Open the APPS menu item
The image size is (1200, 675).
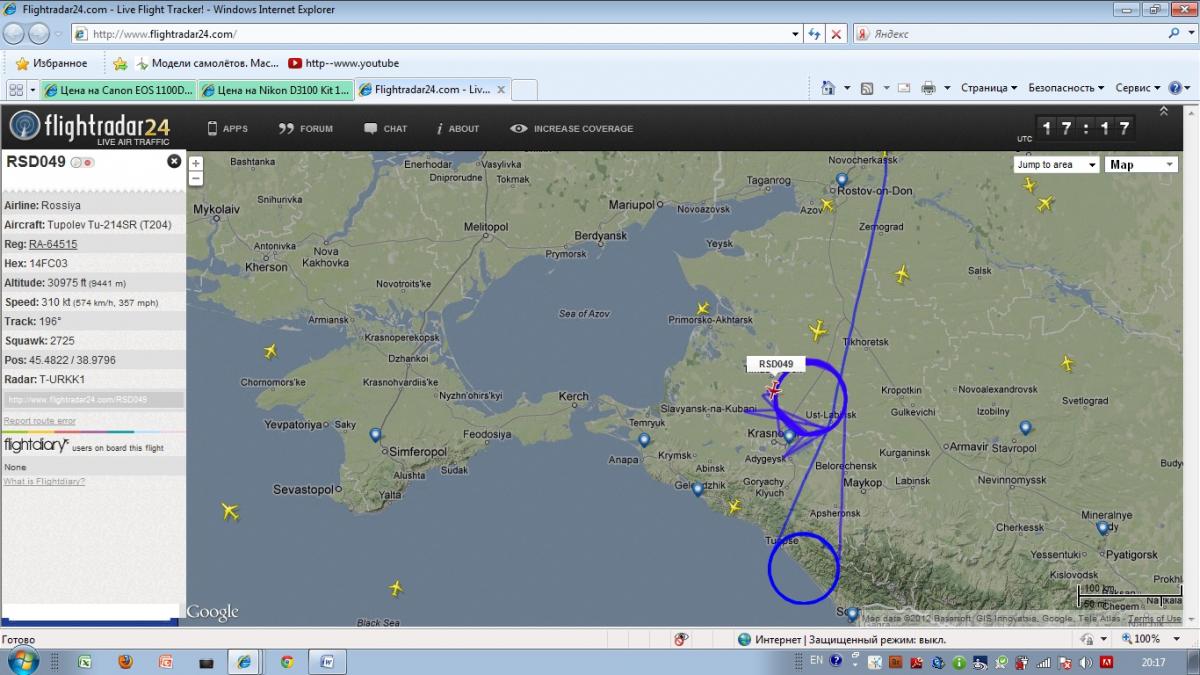[x=227, y=128]
